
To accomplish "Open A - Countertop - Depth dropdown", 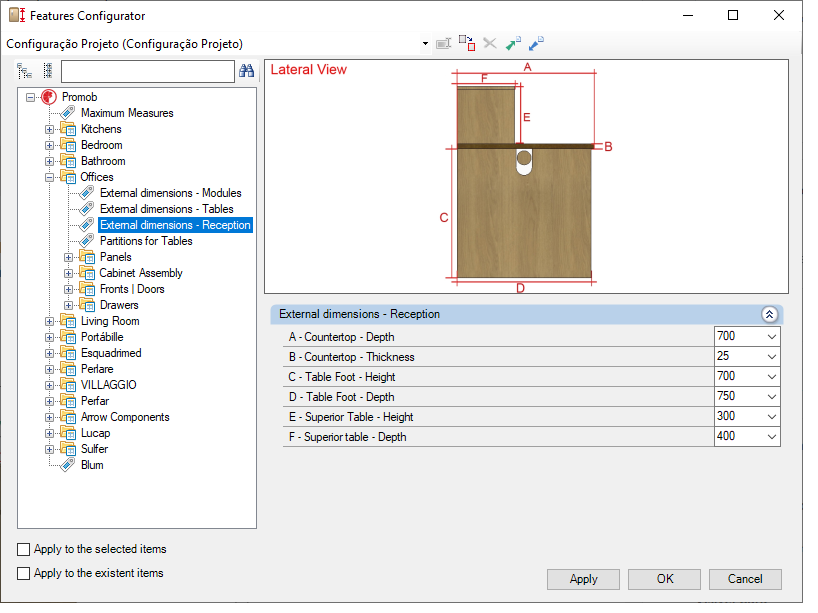I will coord(772,337).
